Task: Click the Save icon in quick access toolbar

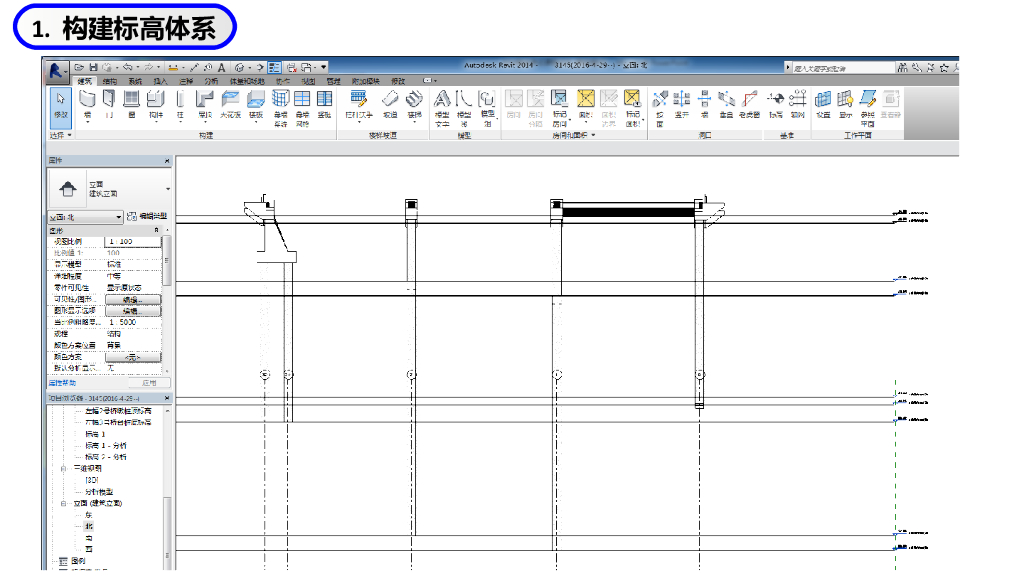Action: click(93, 67)
